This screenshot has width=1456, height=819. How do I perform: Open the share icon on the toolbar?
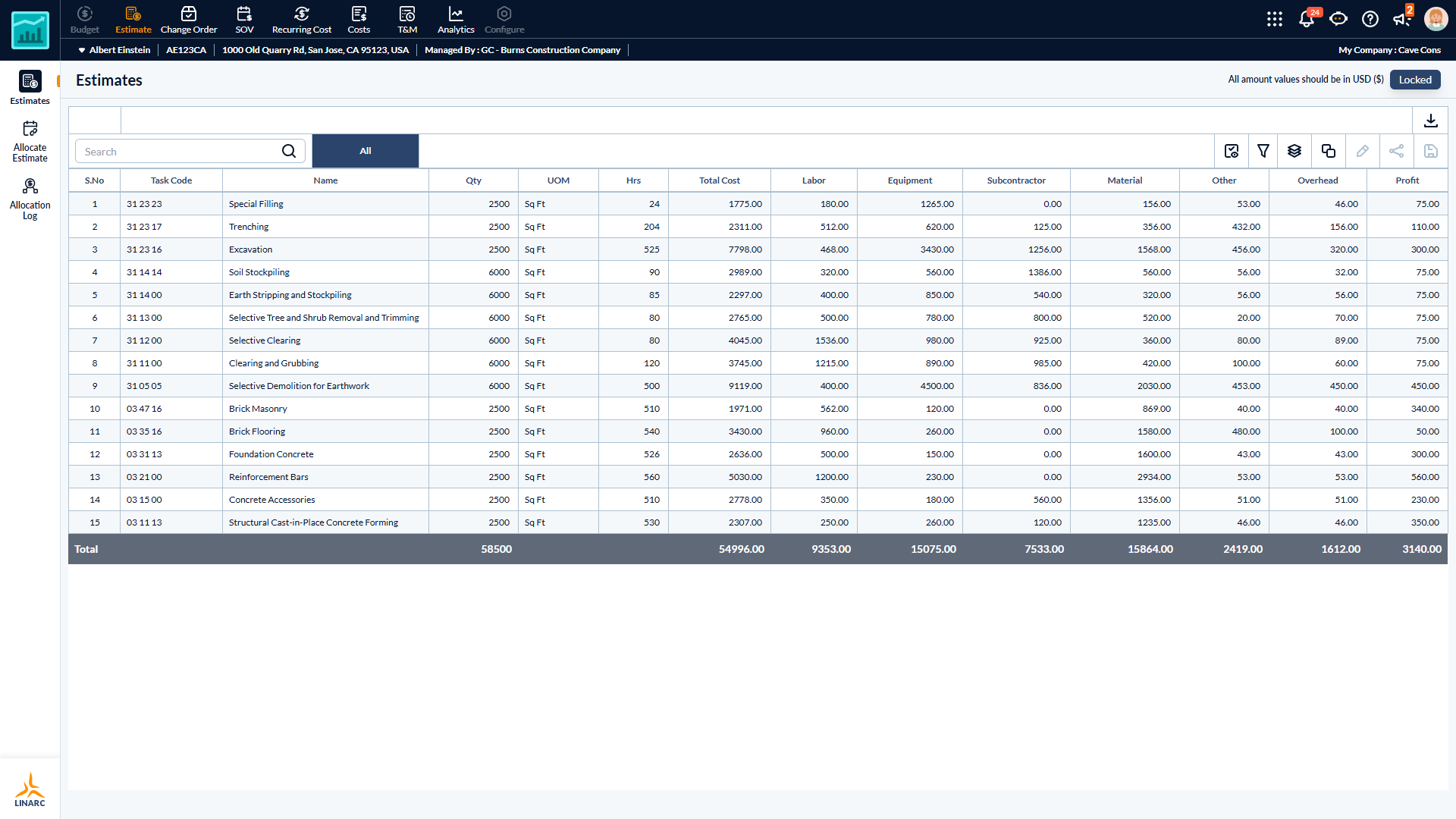[1397, 151]
